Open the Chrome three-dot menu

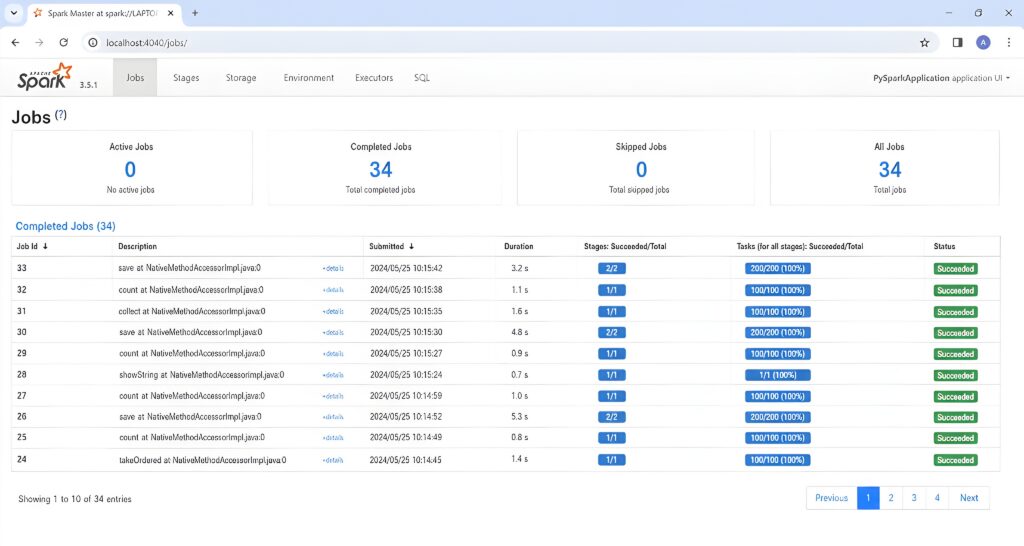(1009, 42)
